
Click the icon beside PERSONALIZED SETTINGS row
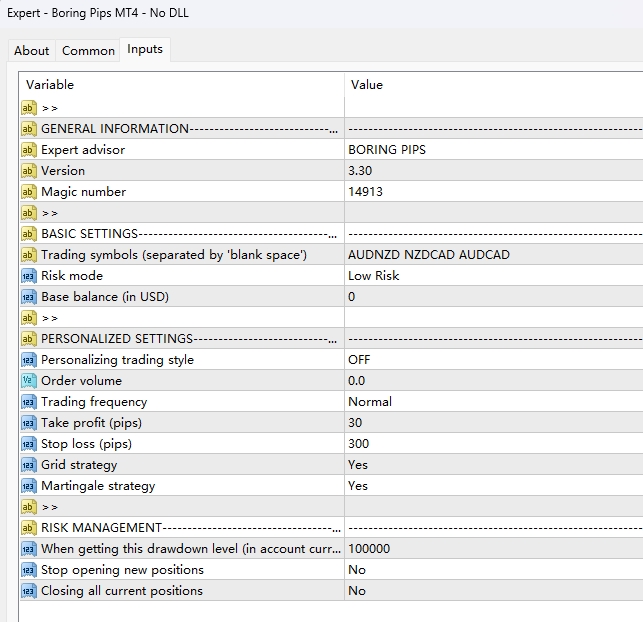pos(29,339)
